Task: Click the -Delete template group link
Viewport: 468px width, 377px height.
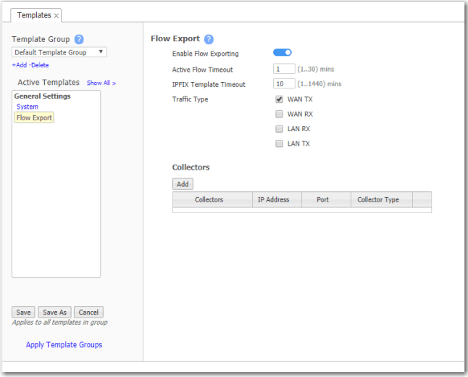Action: pos(39,65)
